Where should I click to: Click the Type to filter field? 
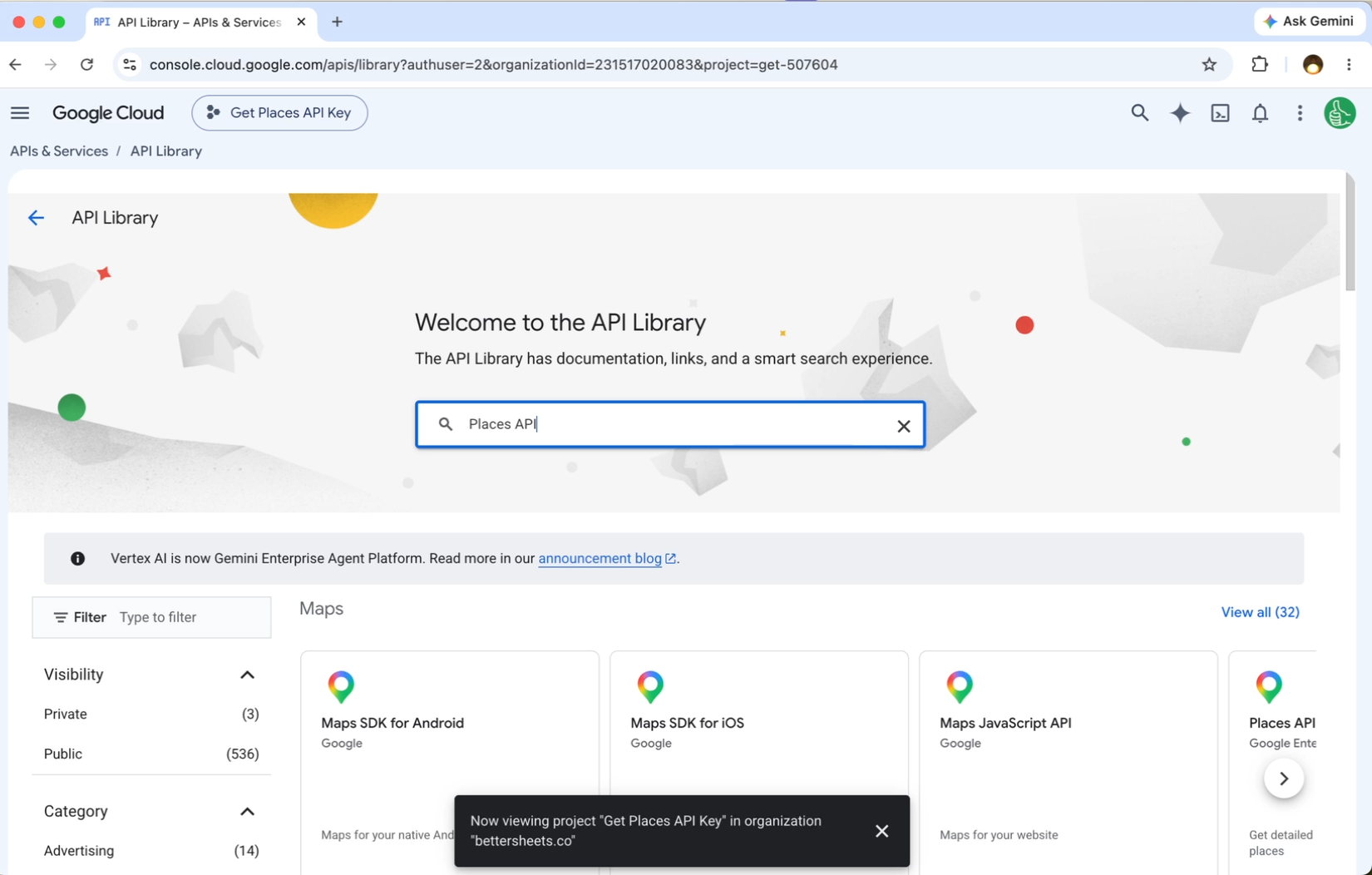pyautogui.click(x=151, y=617)
